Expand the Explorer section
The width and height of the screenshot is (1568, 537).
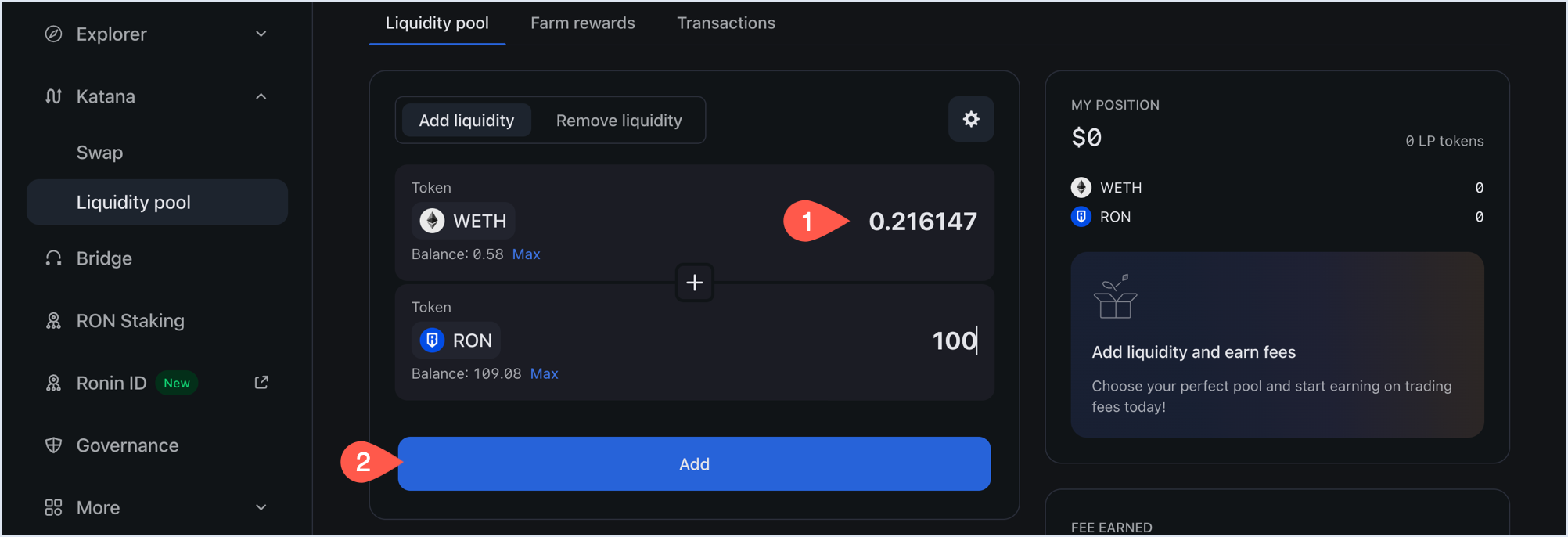point(261,34)
